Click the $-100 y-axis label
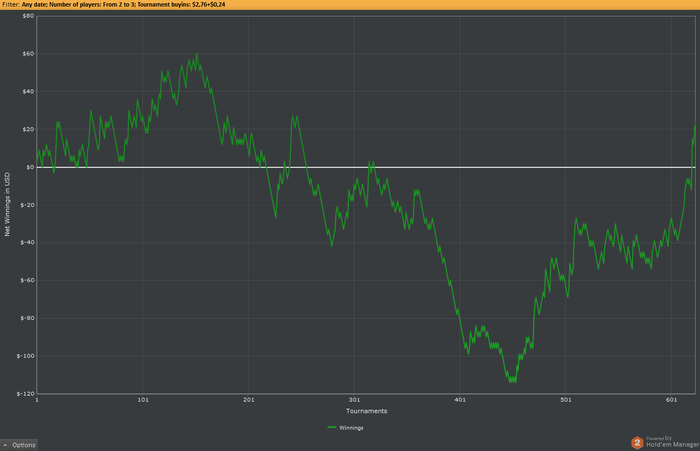 pos(26,356)
